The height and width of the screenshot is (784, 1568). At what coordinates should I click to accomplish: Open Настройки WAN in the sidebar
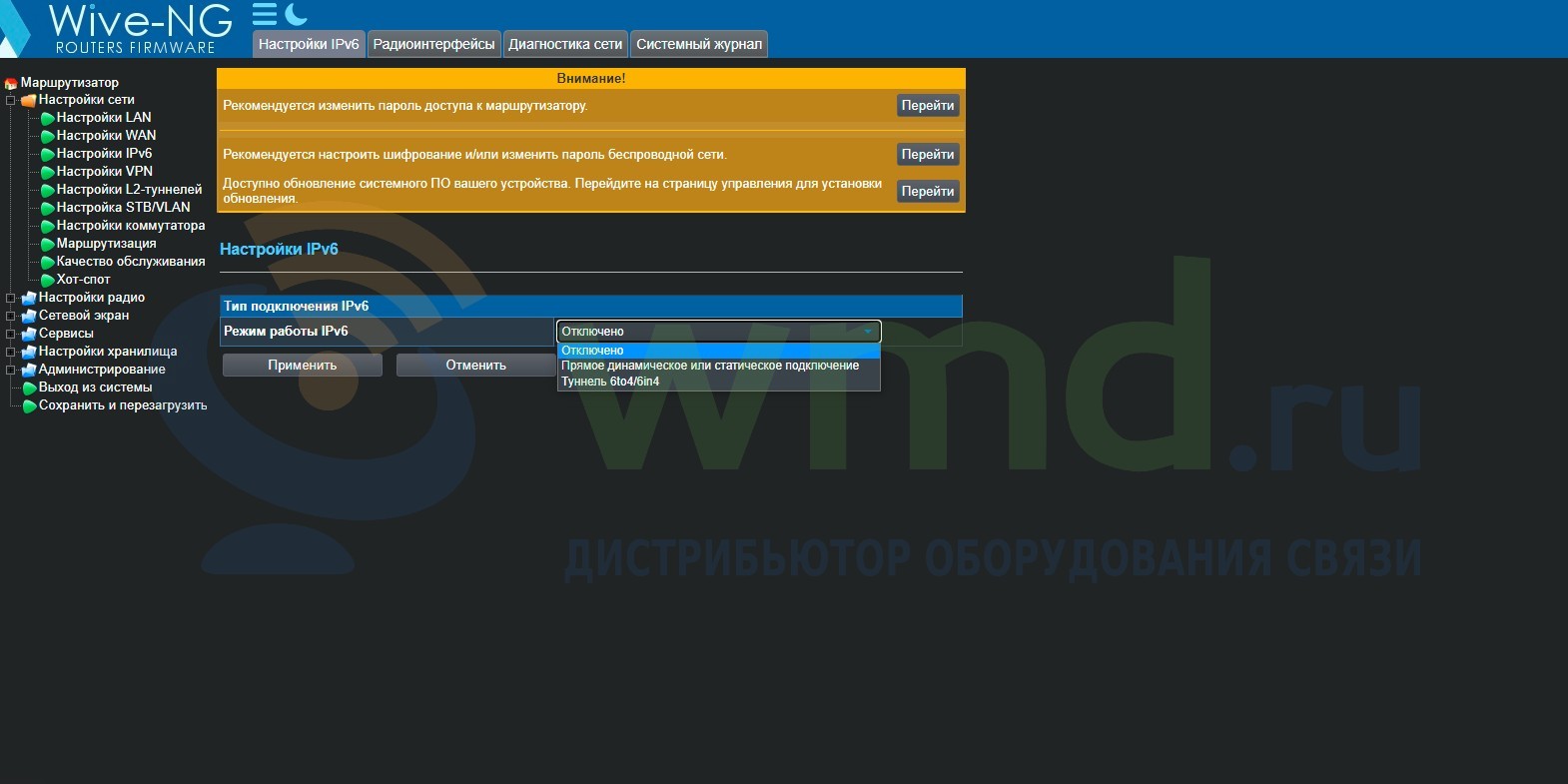(x=106, y=136)
